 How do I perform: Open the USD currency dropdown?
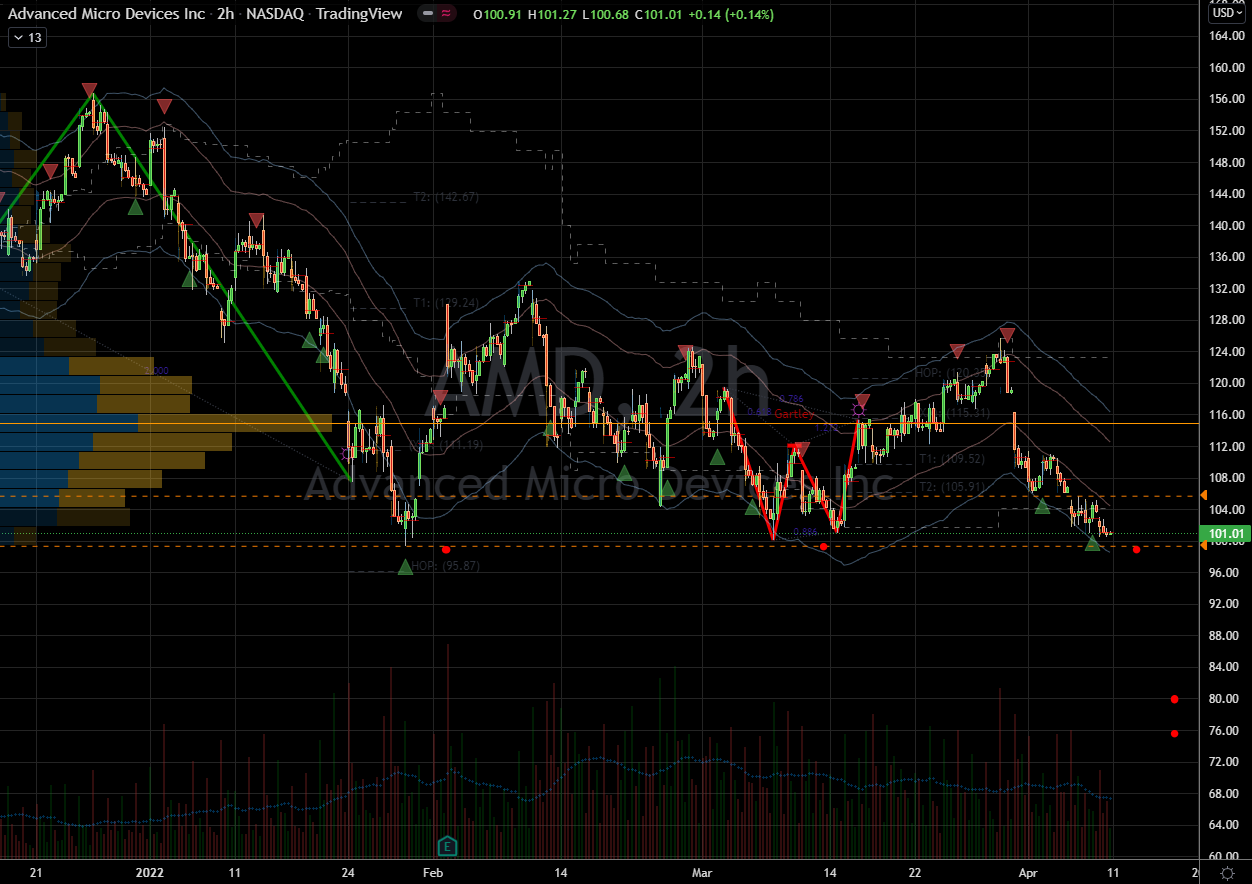click(x=1225, y=14)
